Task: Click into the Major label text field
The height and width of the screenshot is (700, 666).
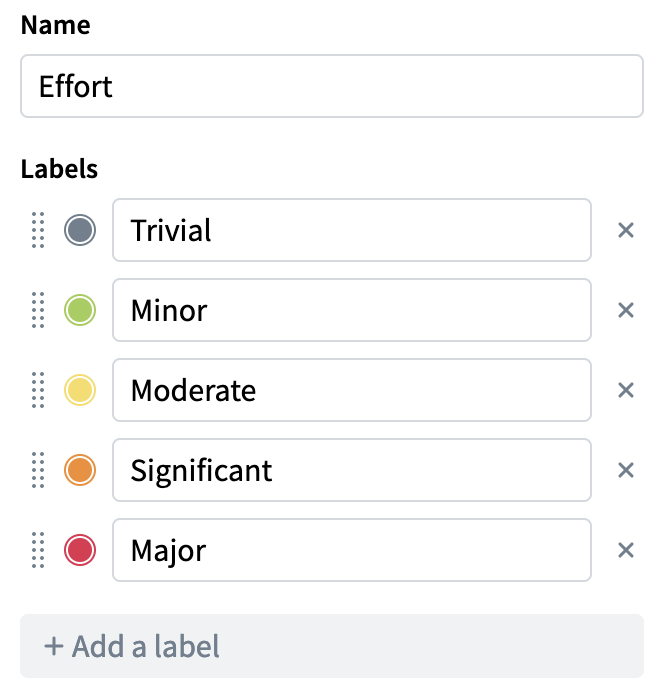Action: coord(351,550)
